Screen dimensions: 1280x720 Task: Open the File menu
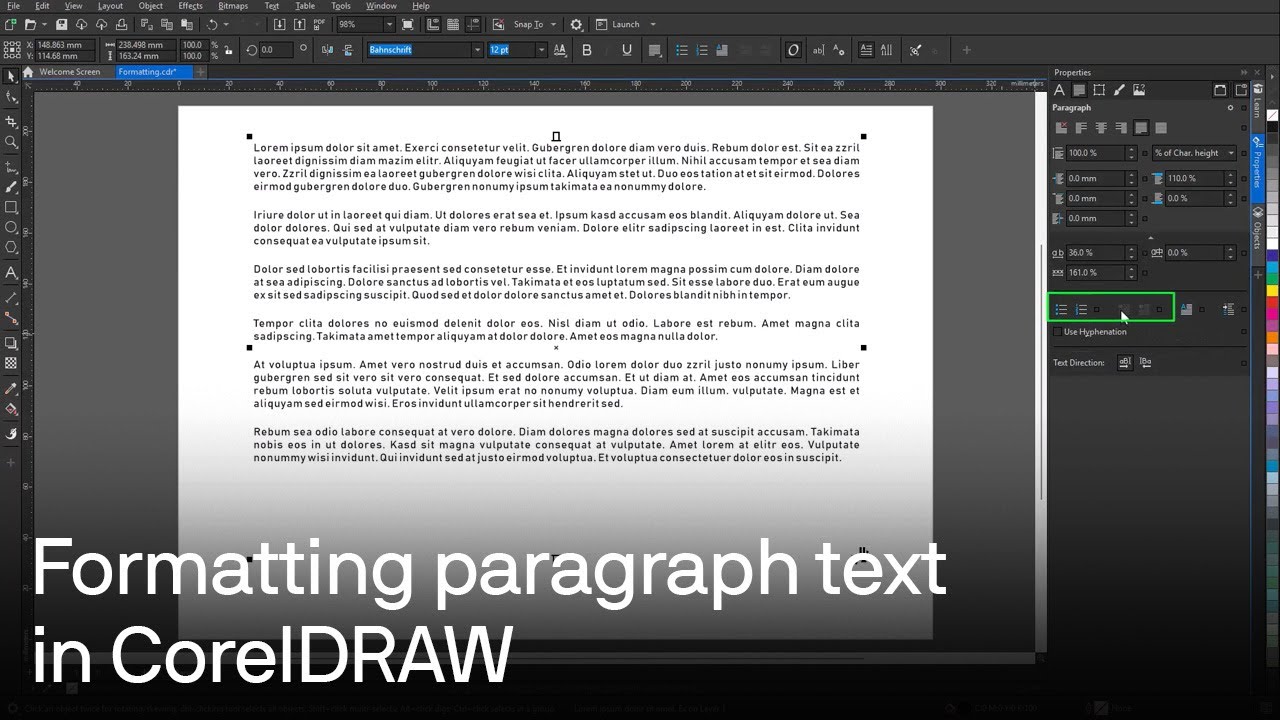pos(13,6)
